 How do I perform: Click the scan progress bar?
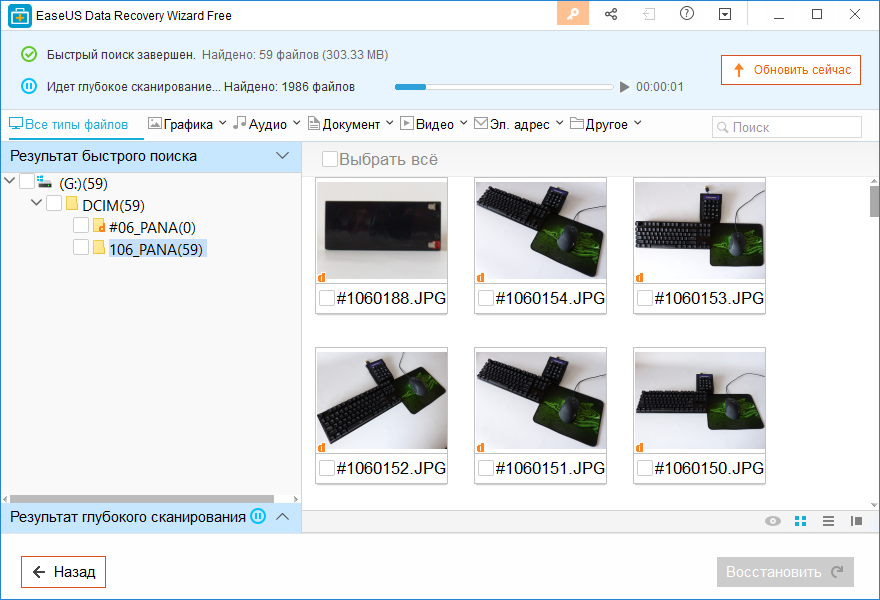click(504, 87)
